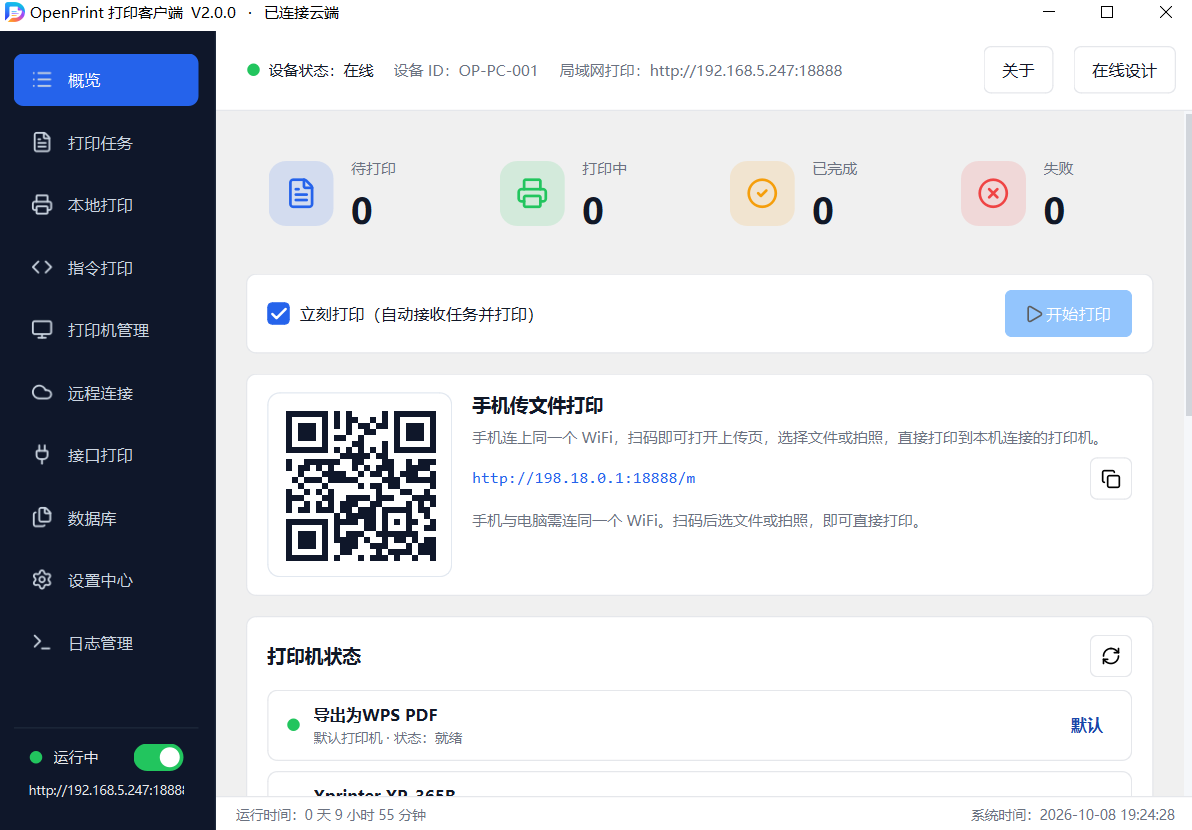Open 打印任务 in the sidebar
The image size is (1192, 830).
(106, 143)
